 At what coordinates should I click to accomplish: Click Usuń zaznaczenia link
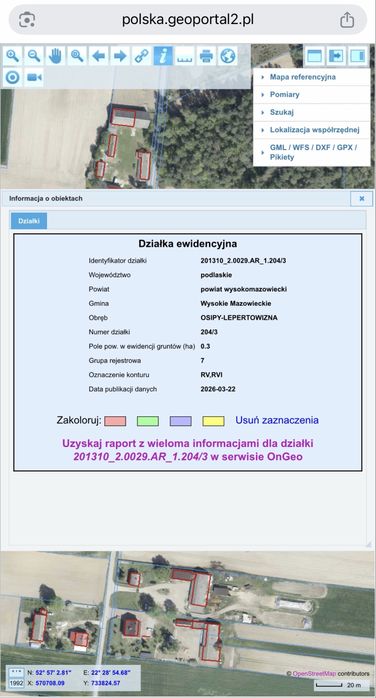pos(277,420)
